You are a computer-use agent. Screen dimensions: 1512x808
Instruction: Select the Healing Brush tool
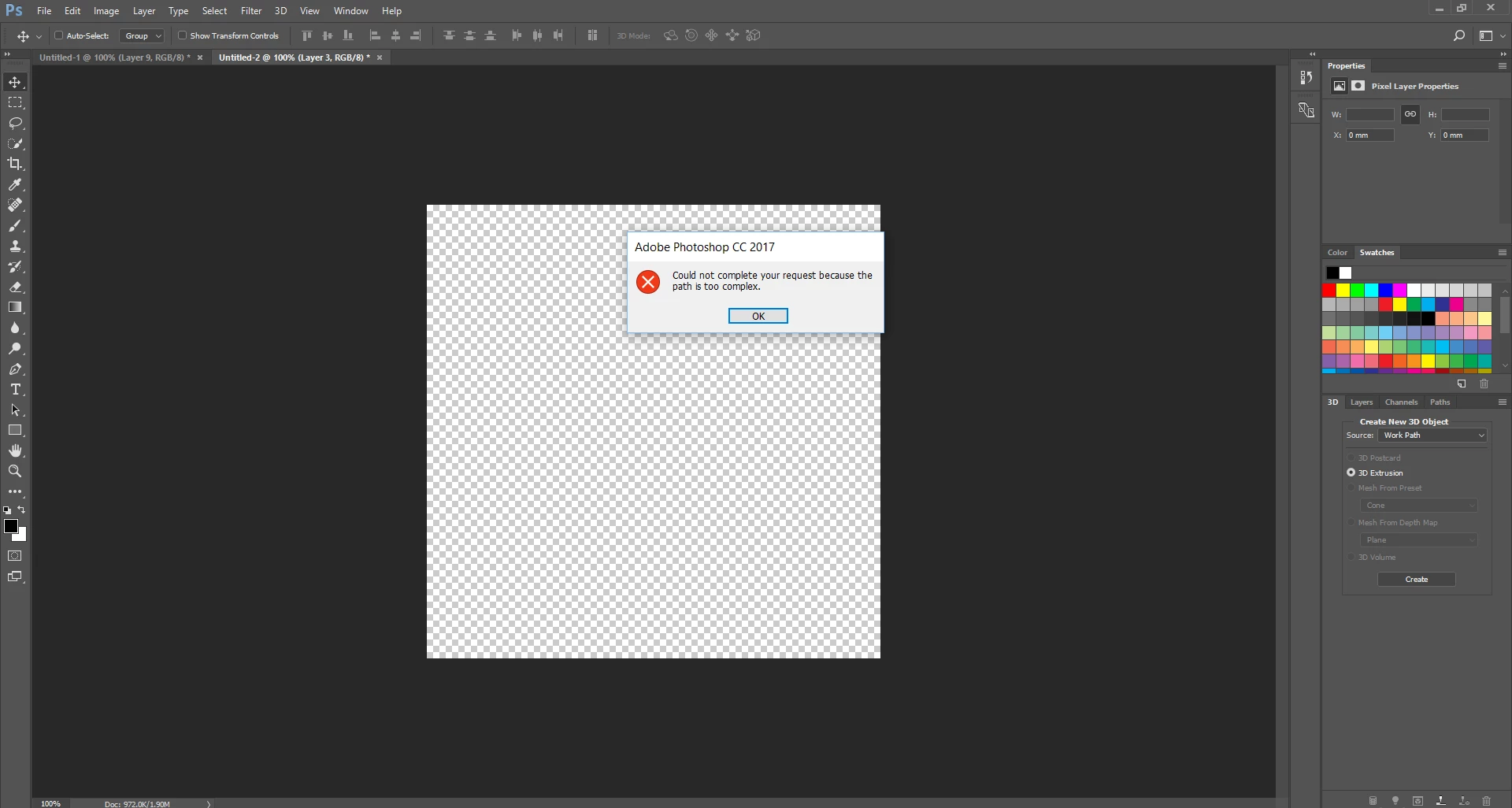pyautogui.click(x=15, y=205)
